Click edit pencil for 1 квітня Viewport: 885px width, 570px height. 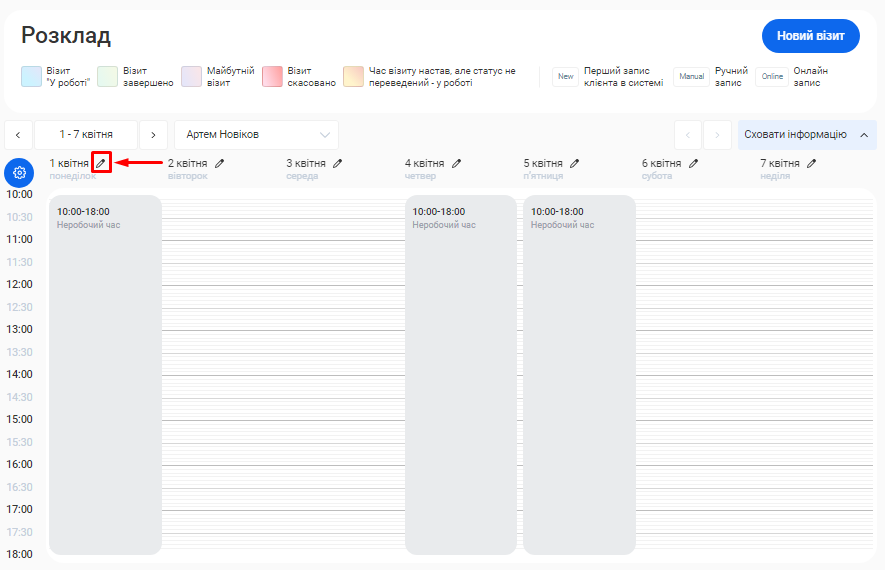pos(100,163)
